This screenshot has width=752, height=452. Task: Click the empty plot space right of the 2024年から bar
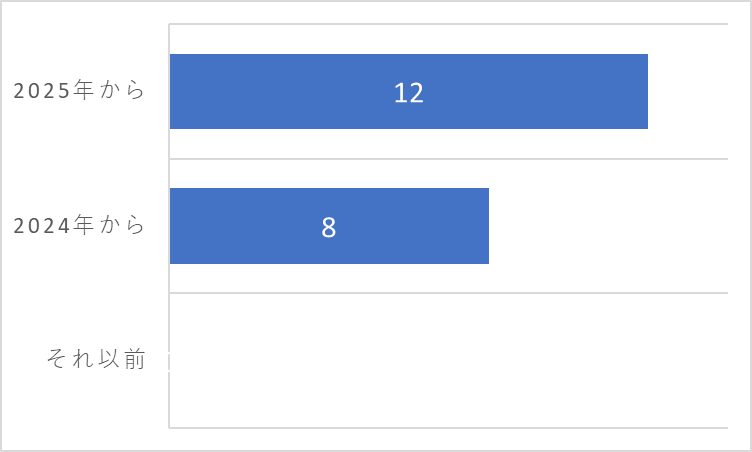(608, 226)
